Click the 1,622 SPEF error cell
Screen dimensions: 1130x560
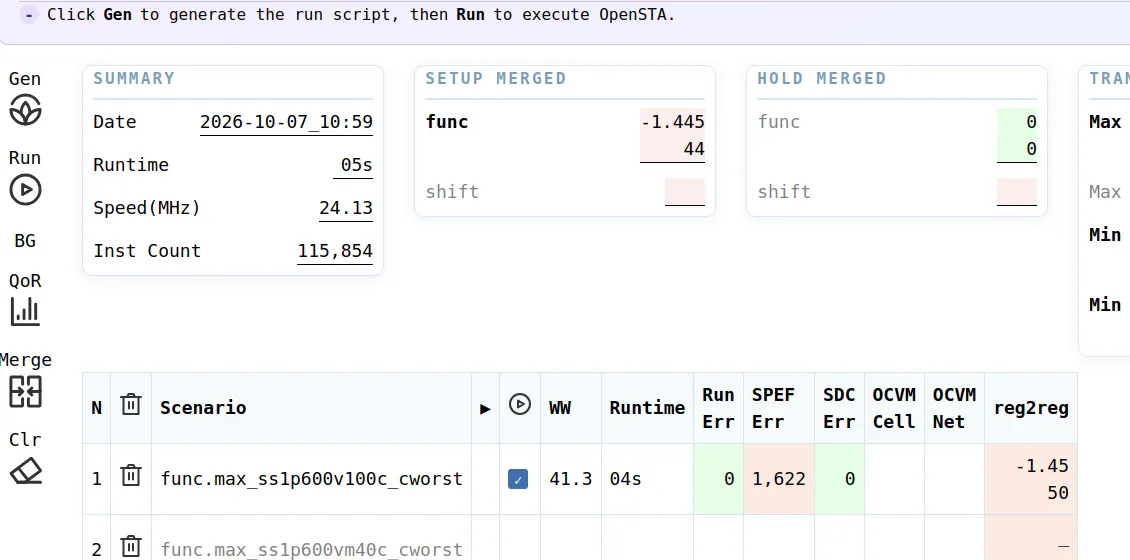coord(779,479)
